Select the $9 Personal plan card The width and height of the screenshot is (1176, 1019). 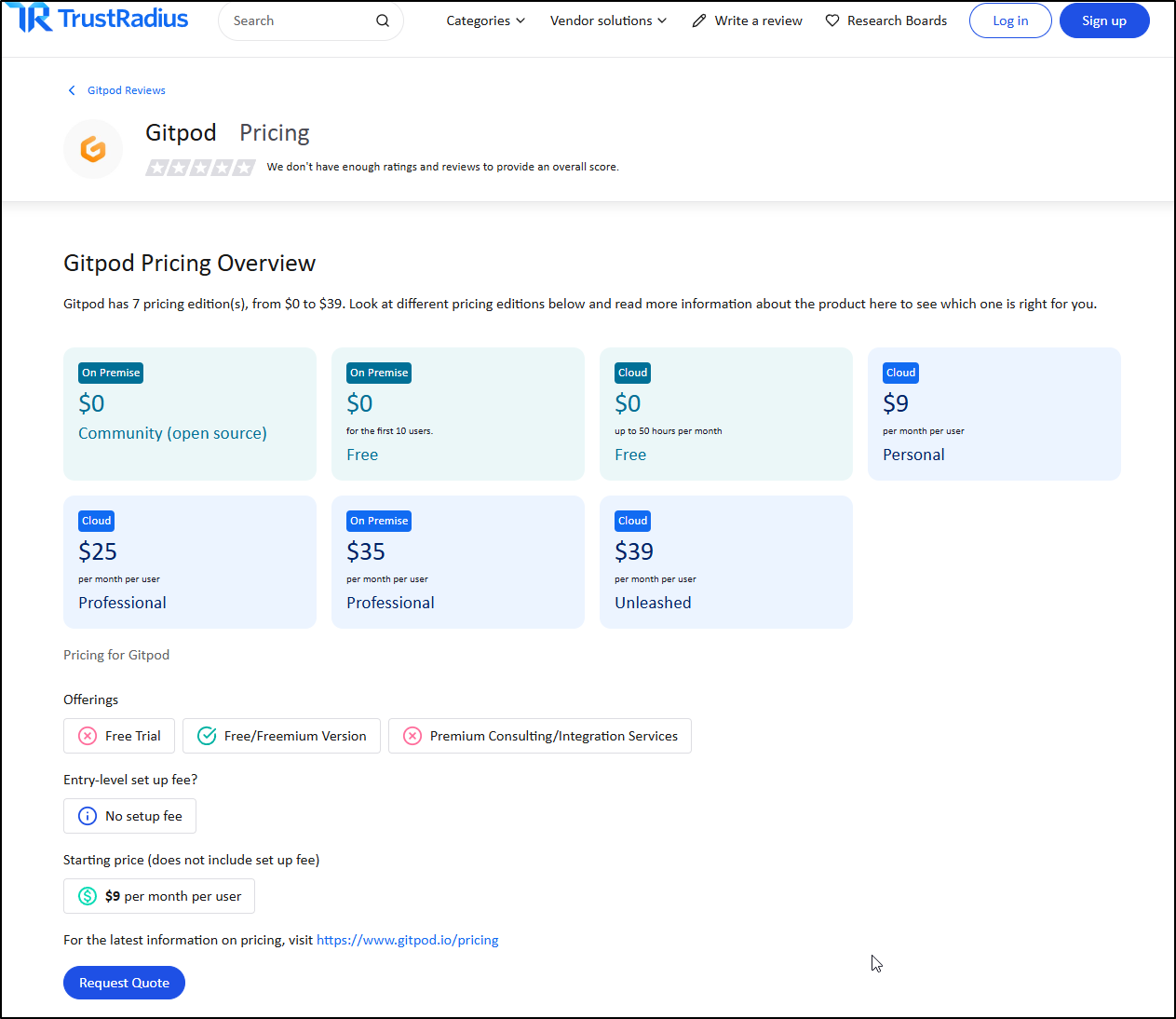(994, 414)
